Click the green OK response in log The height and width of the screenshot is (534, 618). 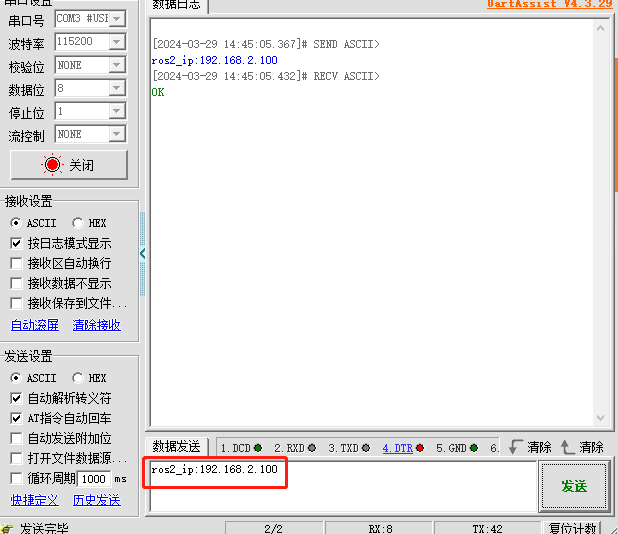(158, 92)
